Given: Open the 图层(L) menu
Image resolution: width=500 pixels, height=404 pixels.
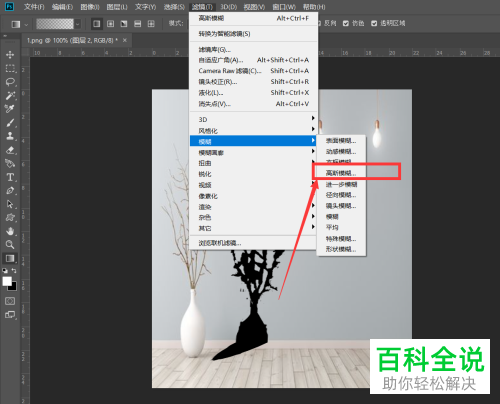Looking at the screenshot, I should 117,7.
